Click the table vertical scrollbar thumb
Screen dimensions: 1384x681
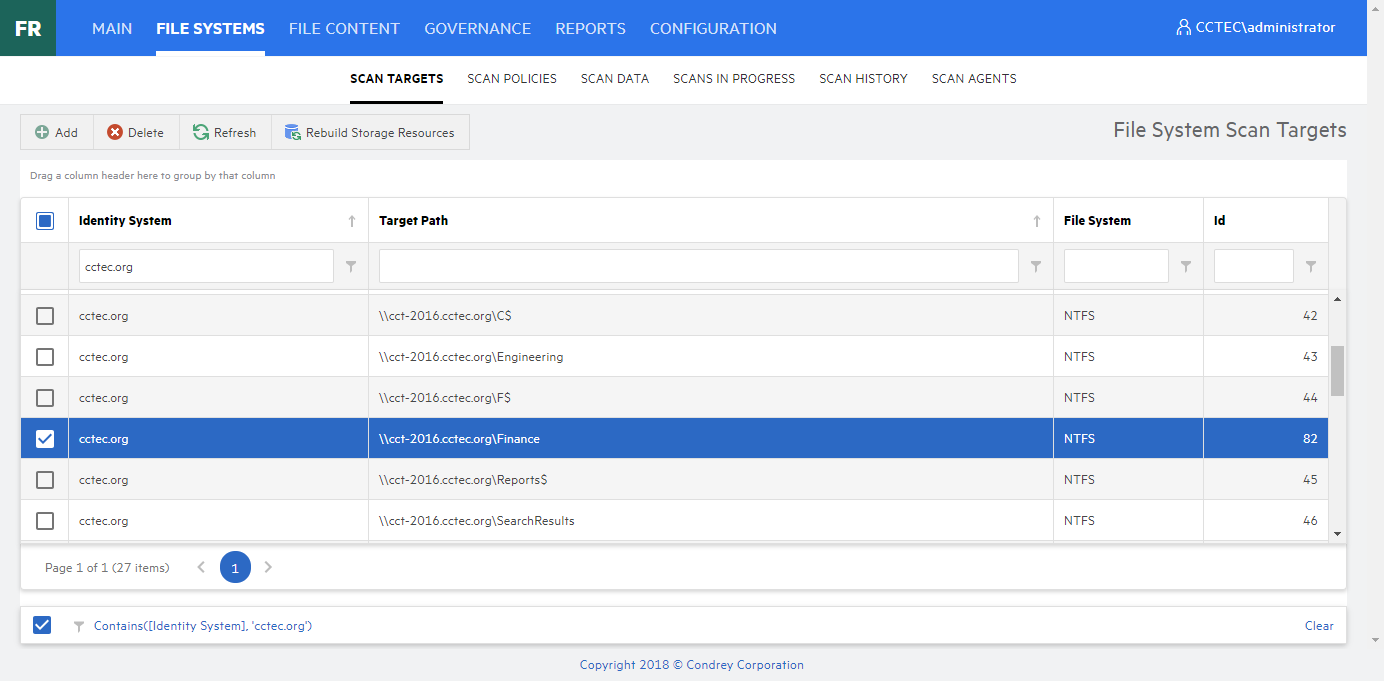pyautogui.click(x=1337, y=371)
